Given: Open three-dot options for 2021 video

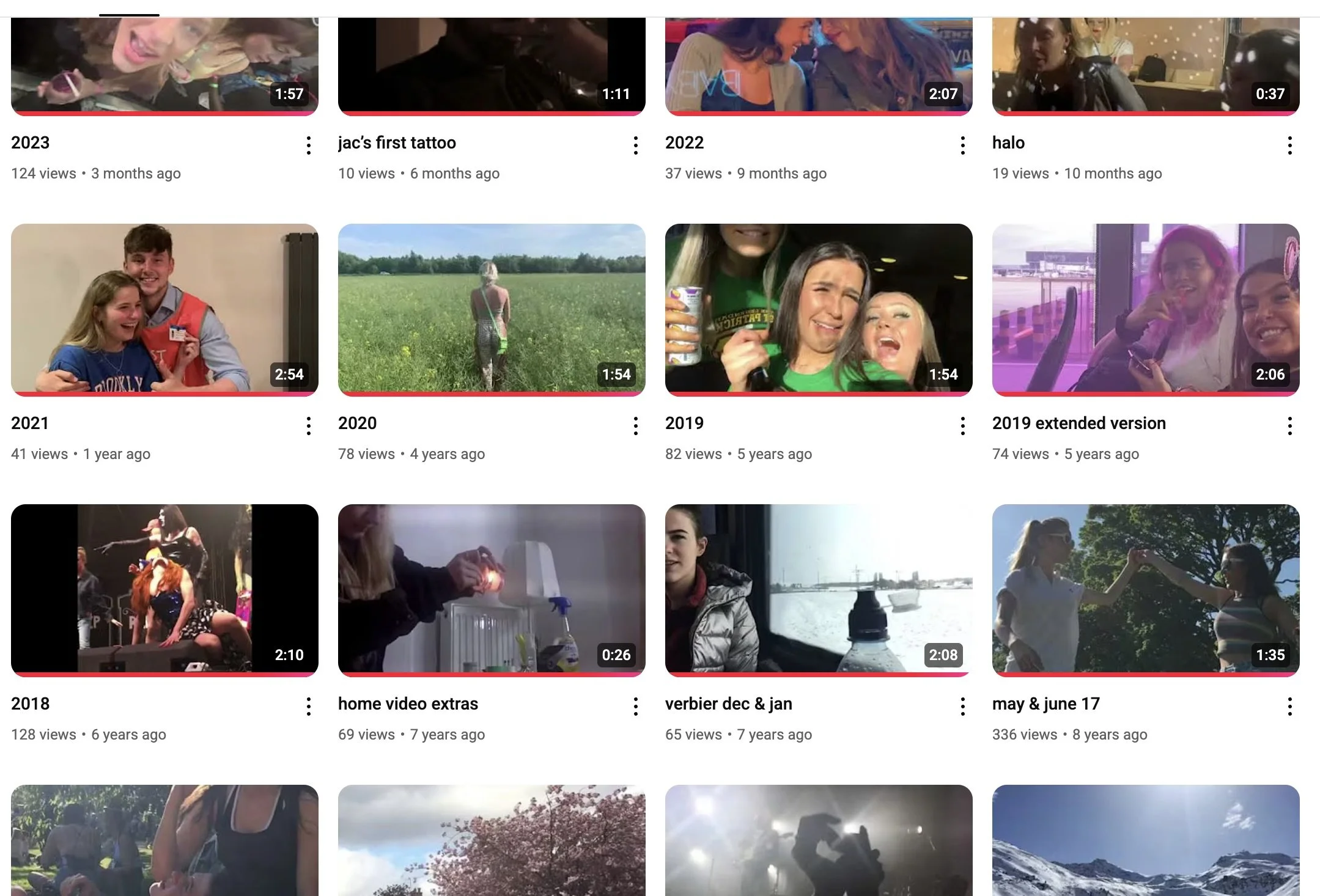Looking at the screenshot, I should pyautogui.click(x=309, y=426).
